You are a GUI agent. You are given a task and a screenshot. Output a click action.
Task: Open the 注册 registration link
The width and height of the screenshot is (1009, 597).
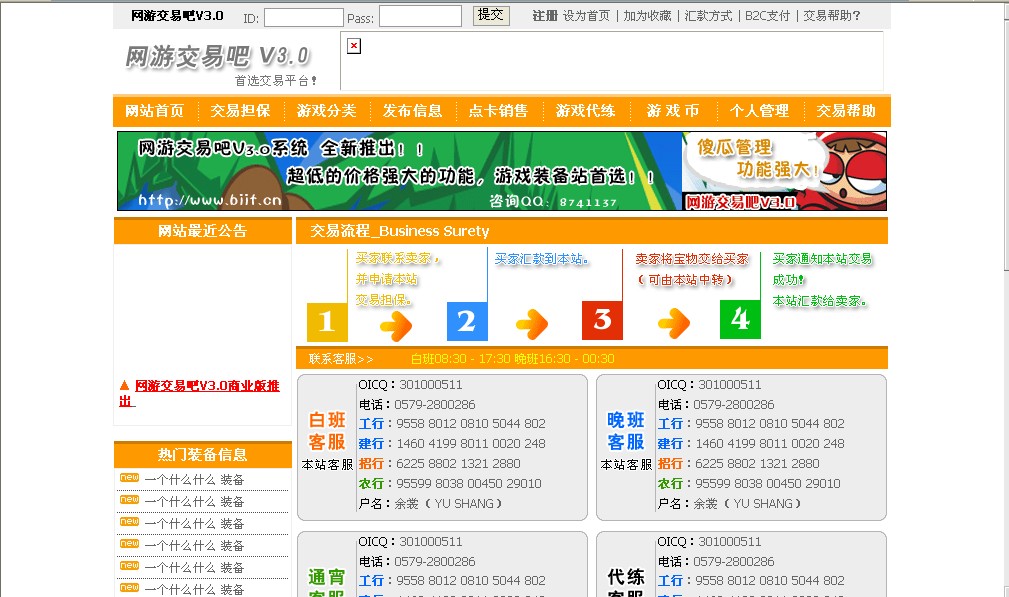[544, 15]
